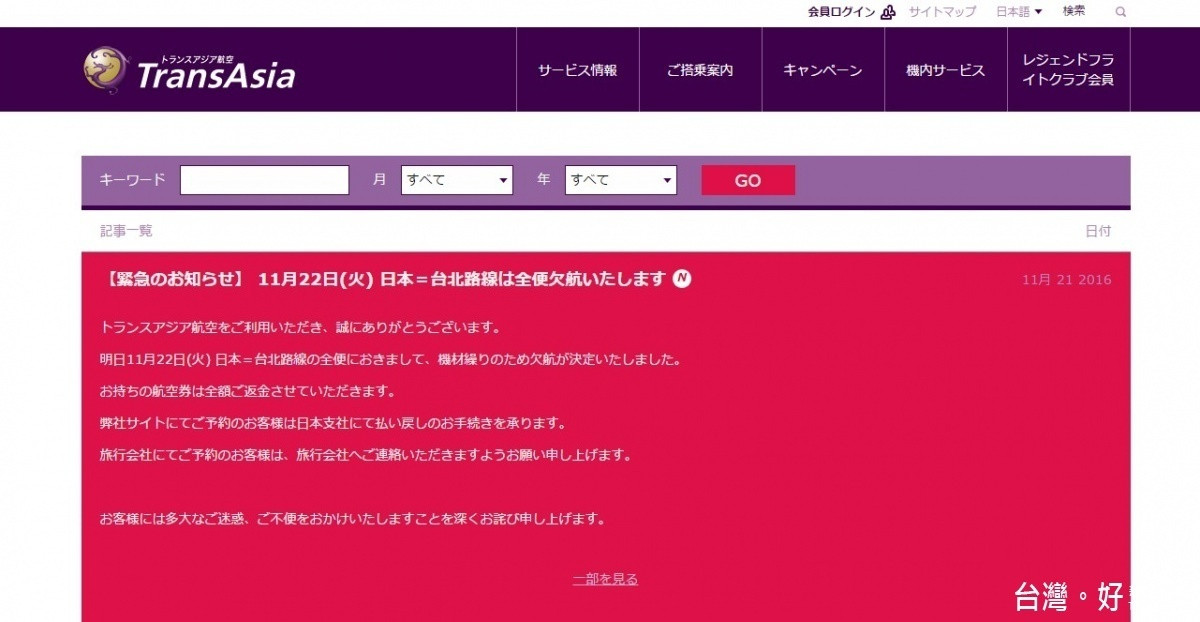This screenshot has width=1200, height=622.
Task: Click the 旅行会社へご連絡 sentence
Action: coord(366,455)
